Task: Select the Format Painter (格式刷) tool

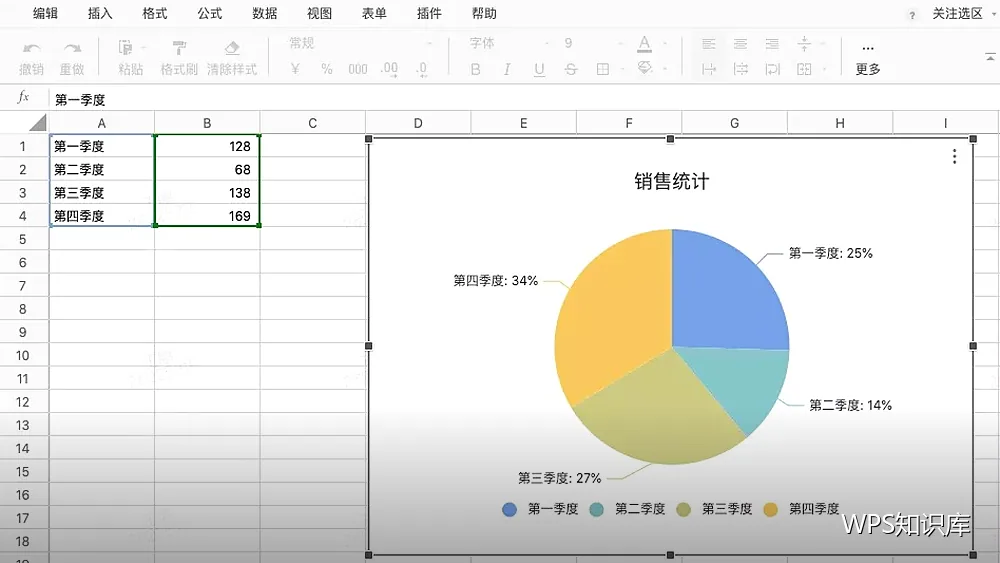Action: coord(179,48)
